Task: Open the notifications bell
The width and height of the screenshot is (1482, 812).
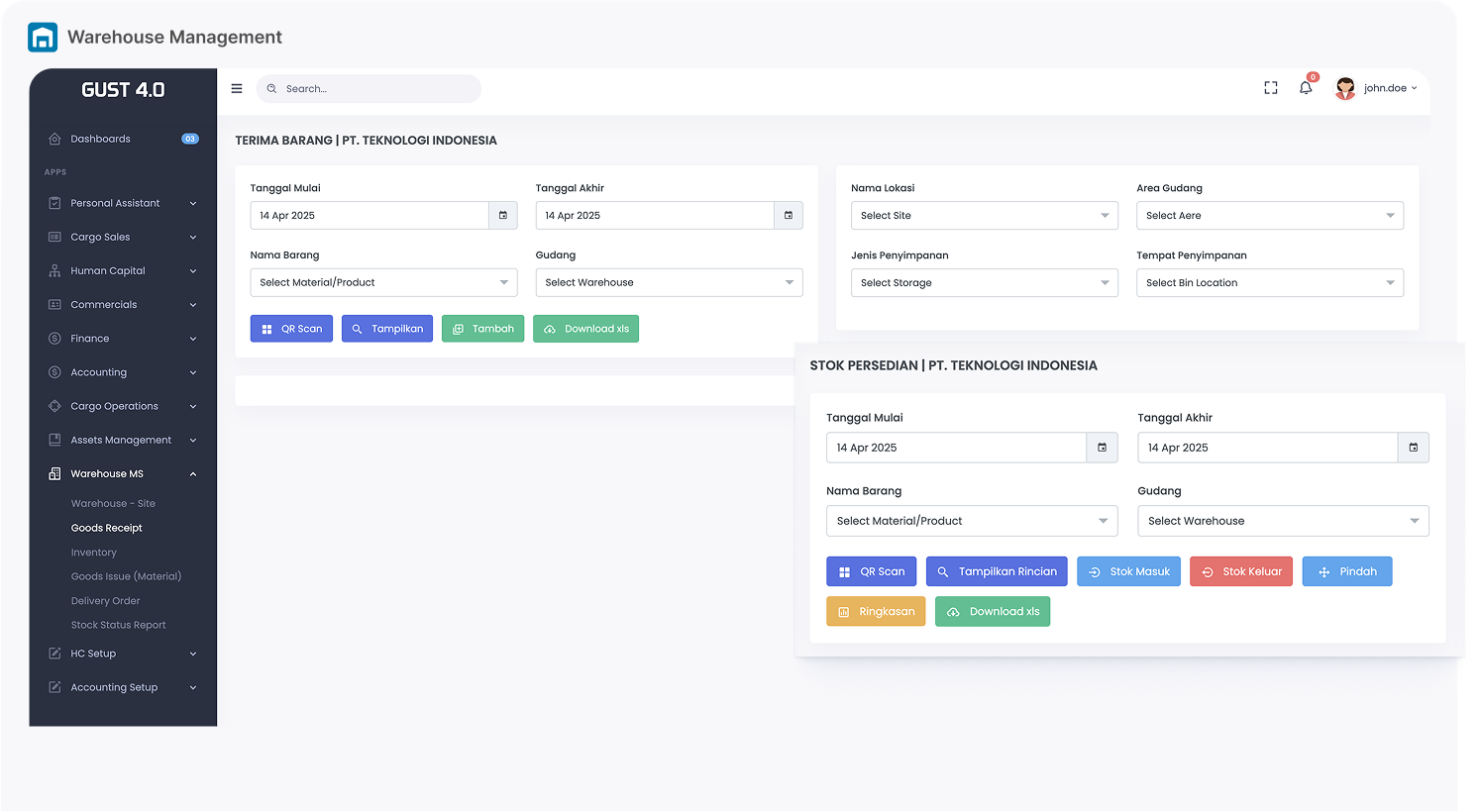Action: tap(1306, 88)
